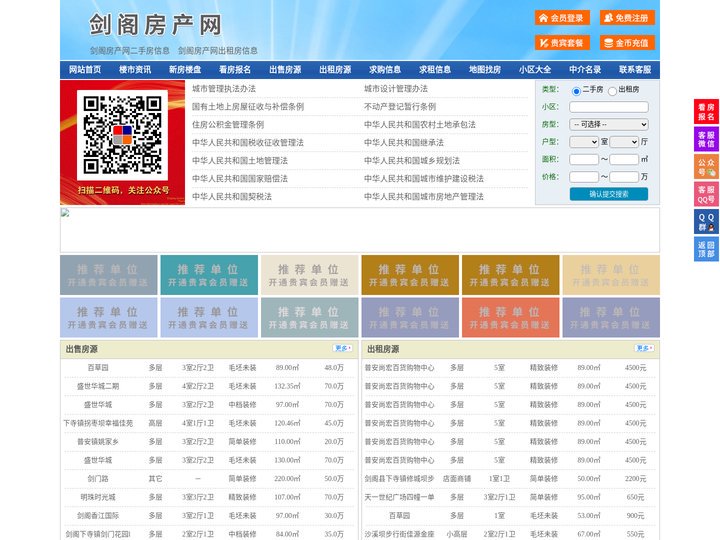This screenshot has height=540, width=720.
Task: Open the 户型 厅 count dropdown
Action: [x=624, y=142]
